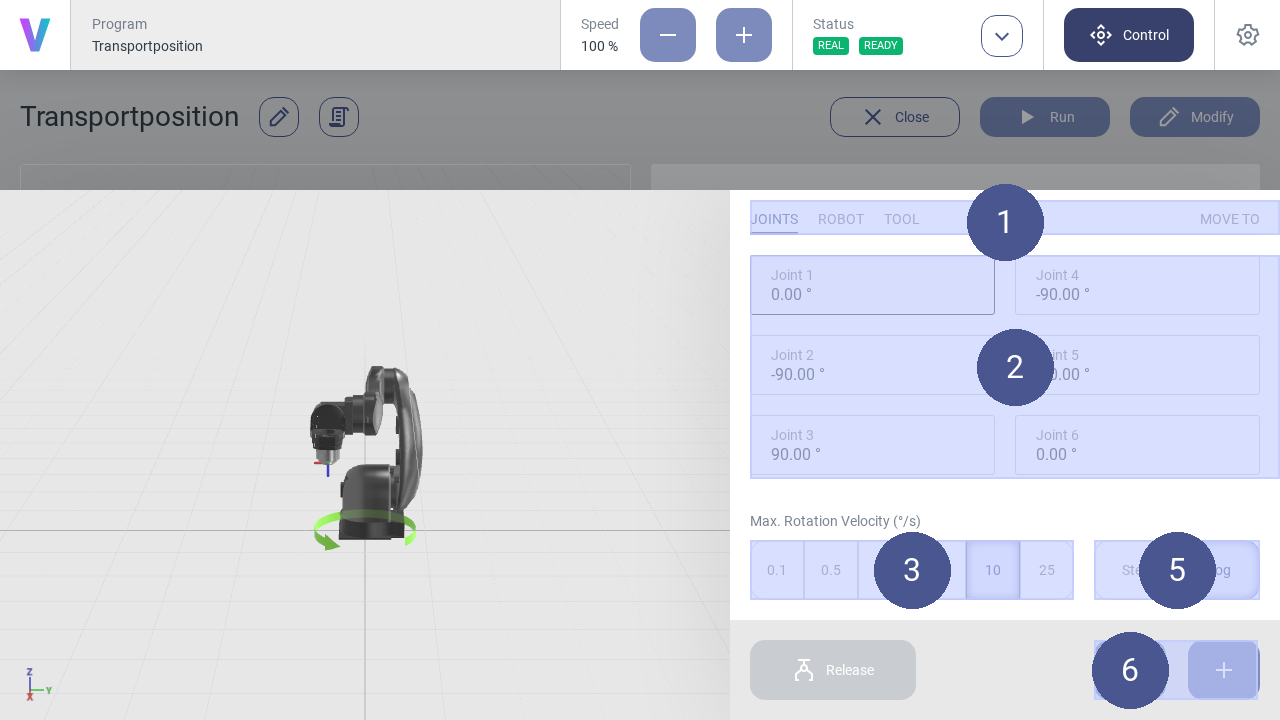Select 10 degrees per second velocity
The width and height of the screenshot is (1280, 720).
click(993, 570)
